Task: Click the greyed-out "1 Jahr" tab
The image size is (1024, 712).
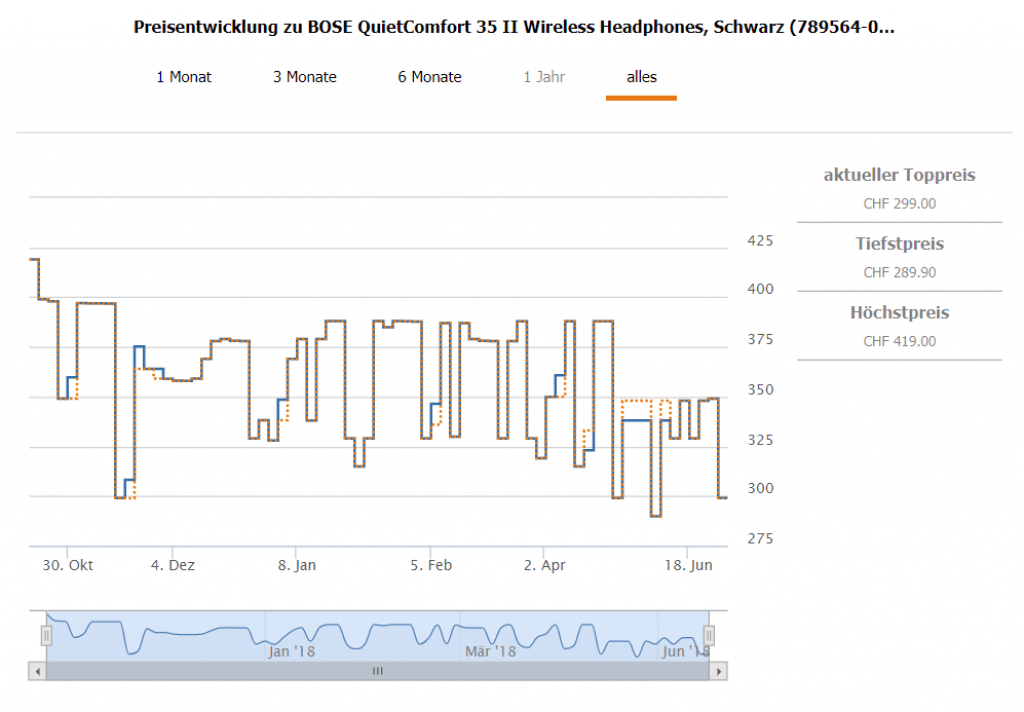Action: coord(544,77)
